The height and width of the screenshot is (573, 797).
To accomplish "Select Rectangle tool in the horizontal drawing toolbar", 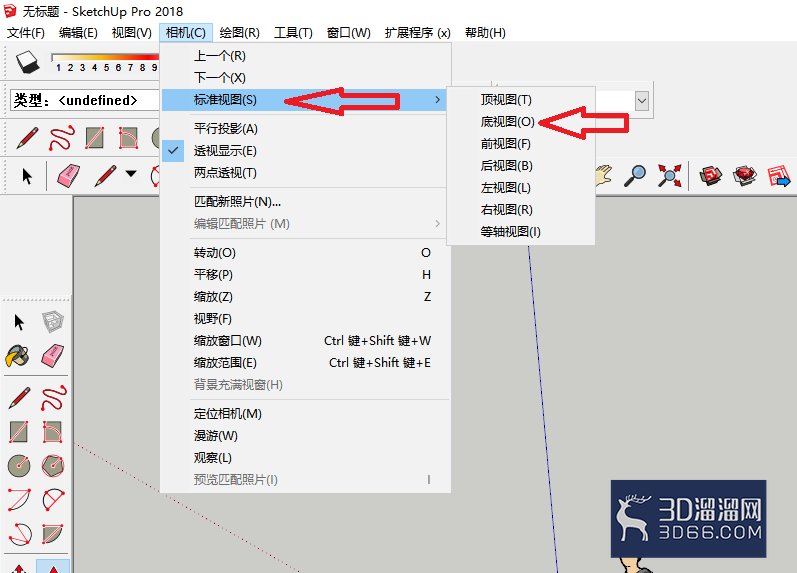I will (x=95, y=137).
